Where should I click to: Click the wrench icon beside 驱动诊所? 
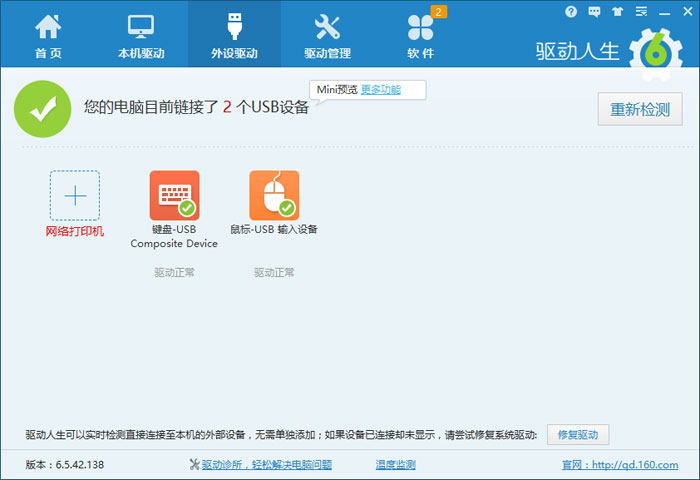(194, 465)
